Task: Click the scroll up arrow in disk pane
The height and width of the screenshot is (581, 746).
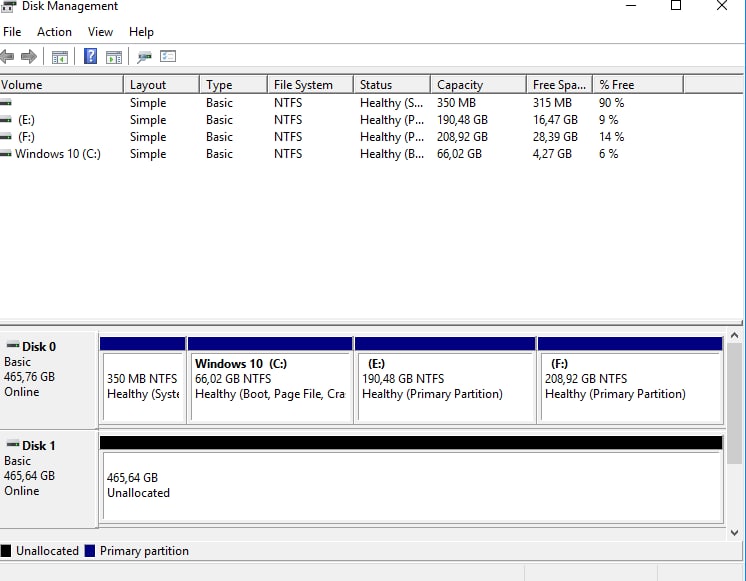Action: (x=735, y=335)
